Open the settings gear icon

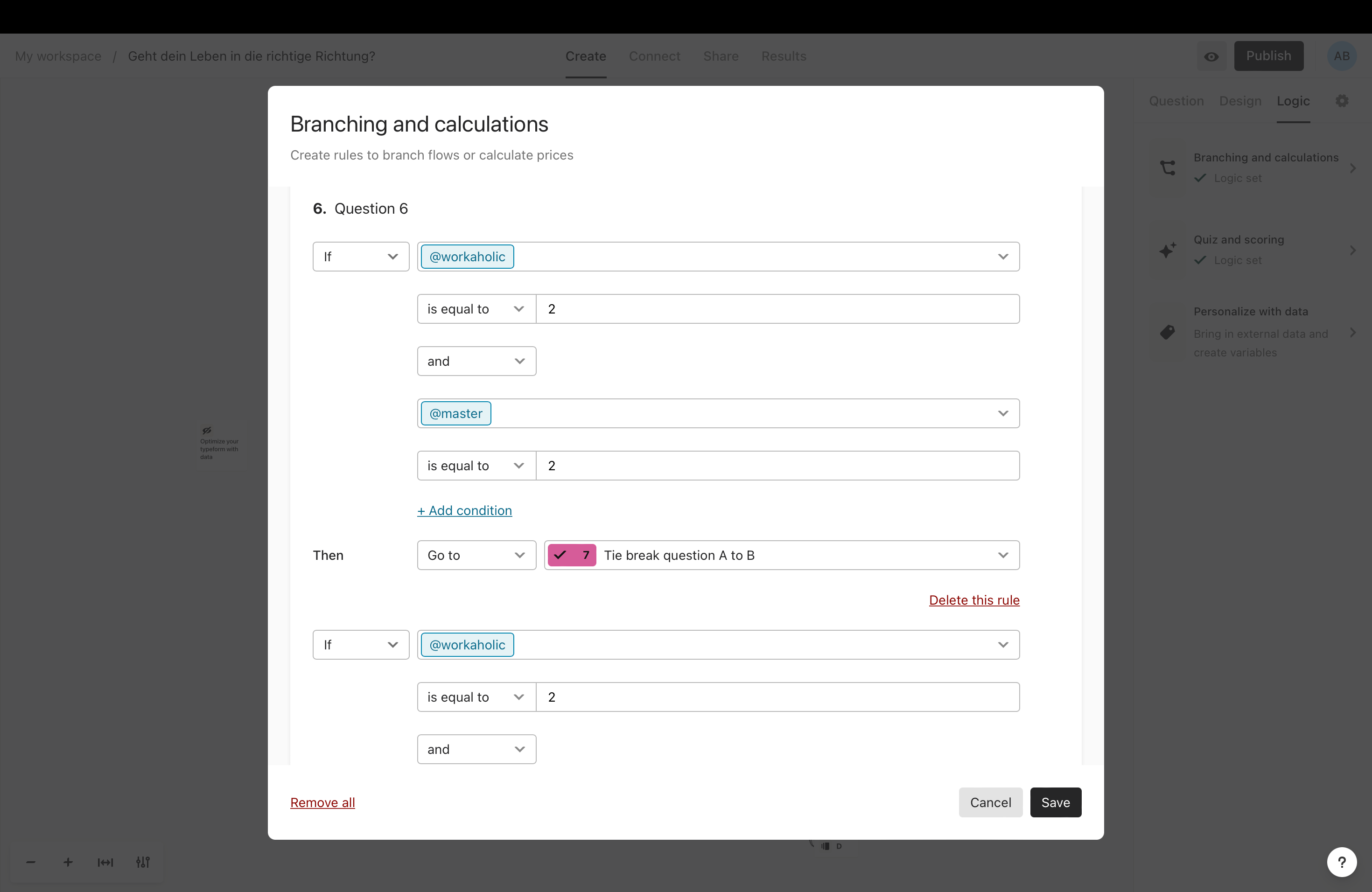[1342, 101]
